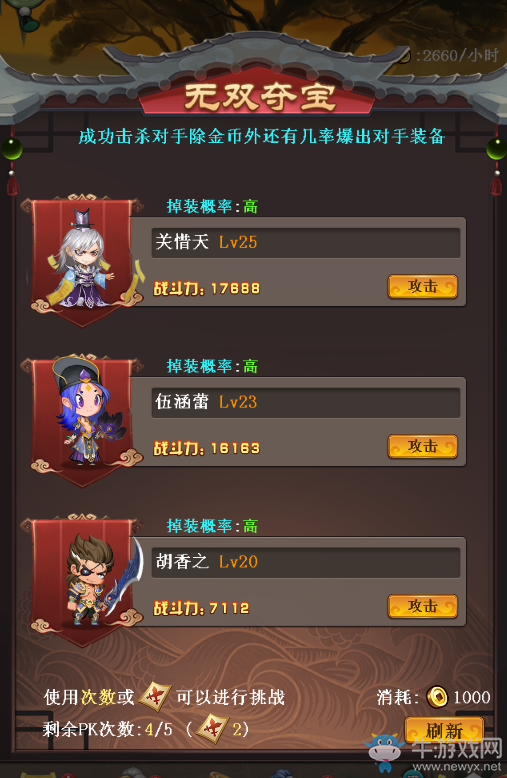
Task: Click the 伍涵蕾 Lv23 name bar
Action: 306,402
